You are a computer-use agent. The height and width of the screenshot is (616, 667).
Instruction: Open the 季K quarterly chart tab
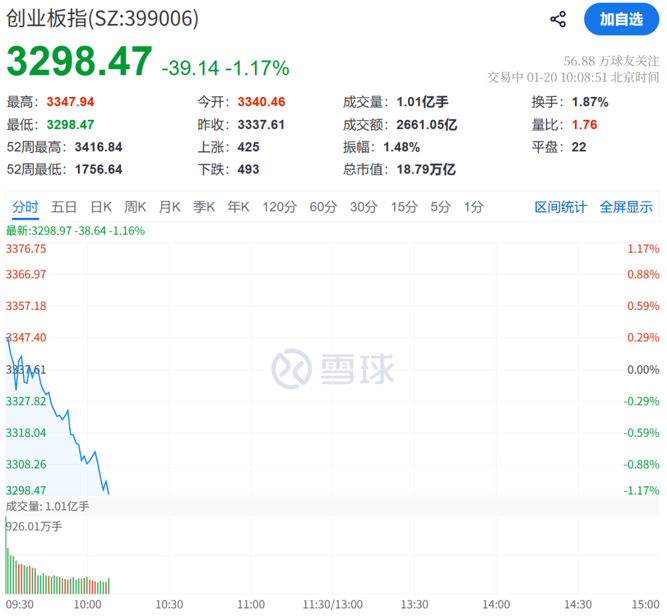click(x=204, y=207)
